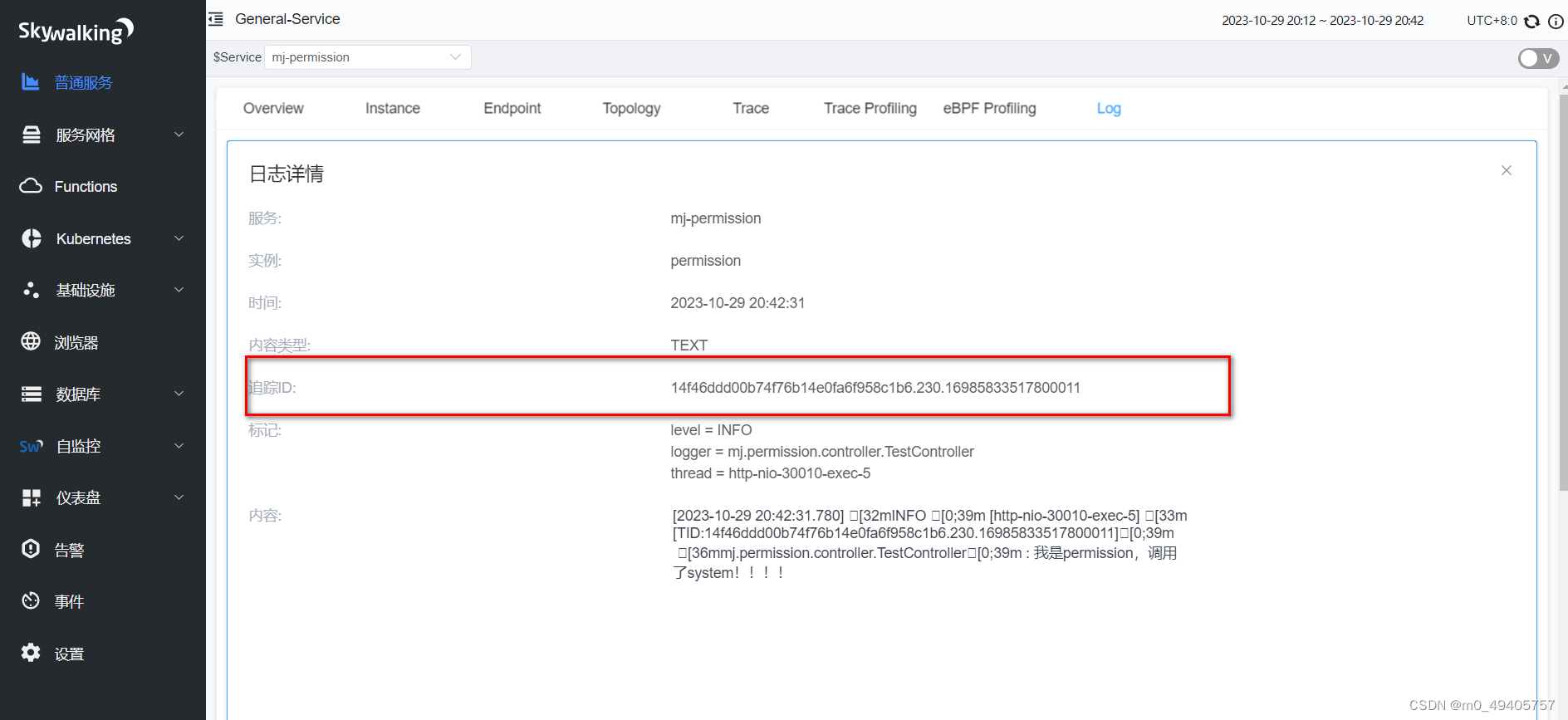Screen dimensions: 1568x720
Task: Open the 浏览器 menu item
Action: pyautogui.click(x=76, y=342)
